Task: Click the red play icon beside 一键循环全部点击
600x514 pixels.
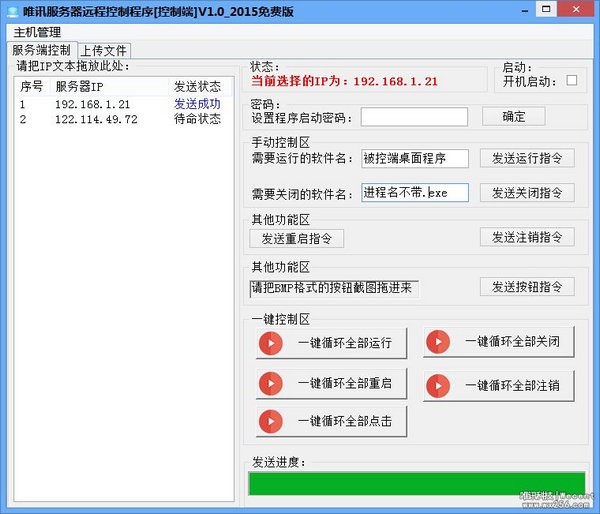Action: [271, 421]
